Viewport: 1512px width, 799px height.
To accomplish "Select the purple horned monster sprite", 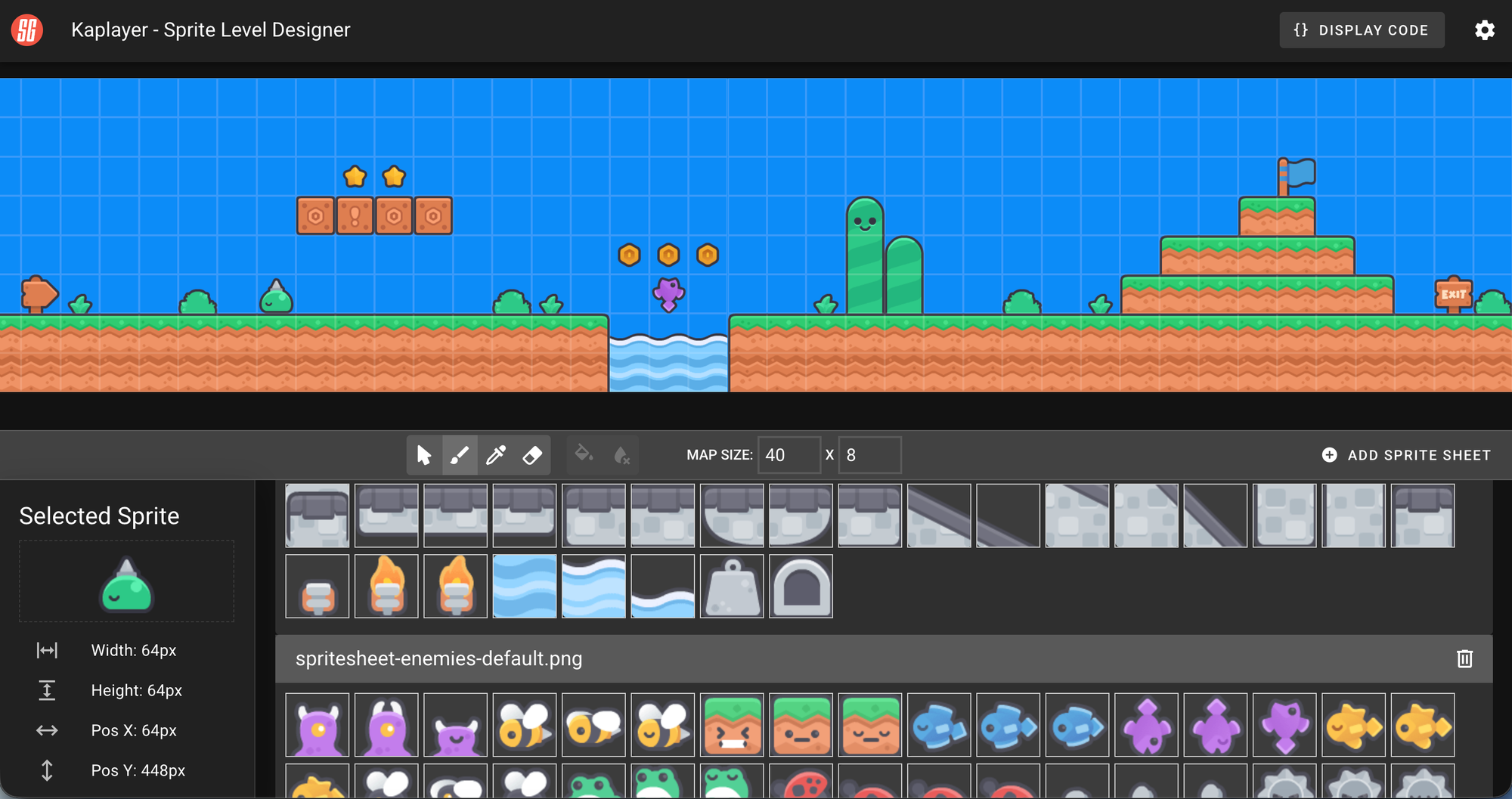I will [x=317, y=725].
